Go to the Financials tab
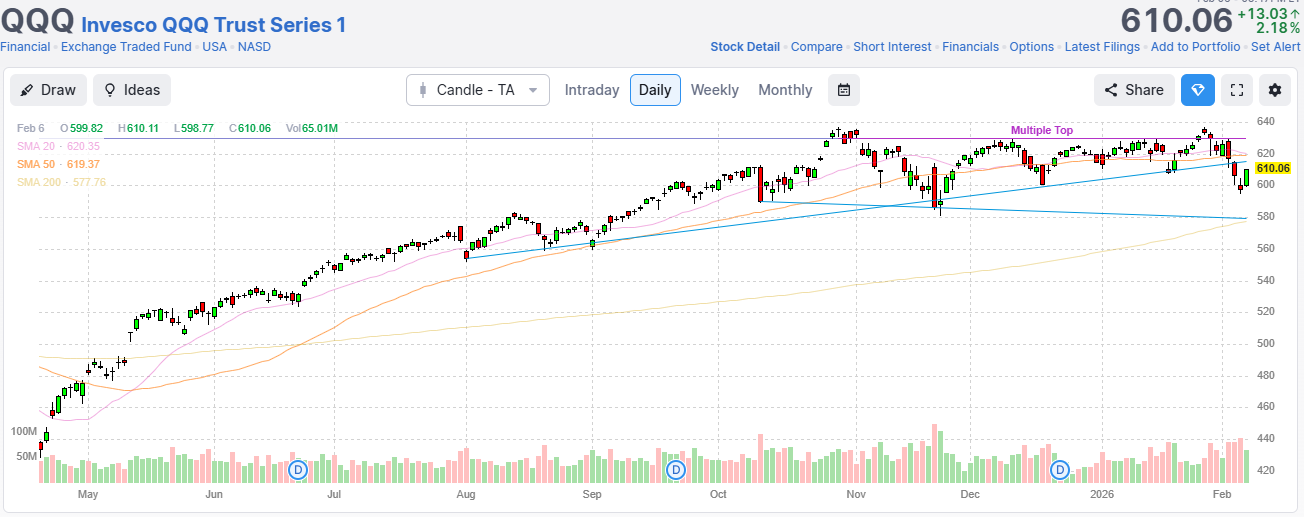Screen dimensions: 1304x517 point(970,47)
